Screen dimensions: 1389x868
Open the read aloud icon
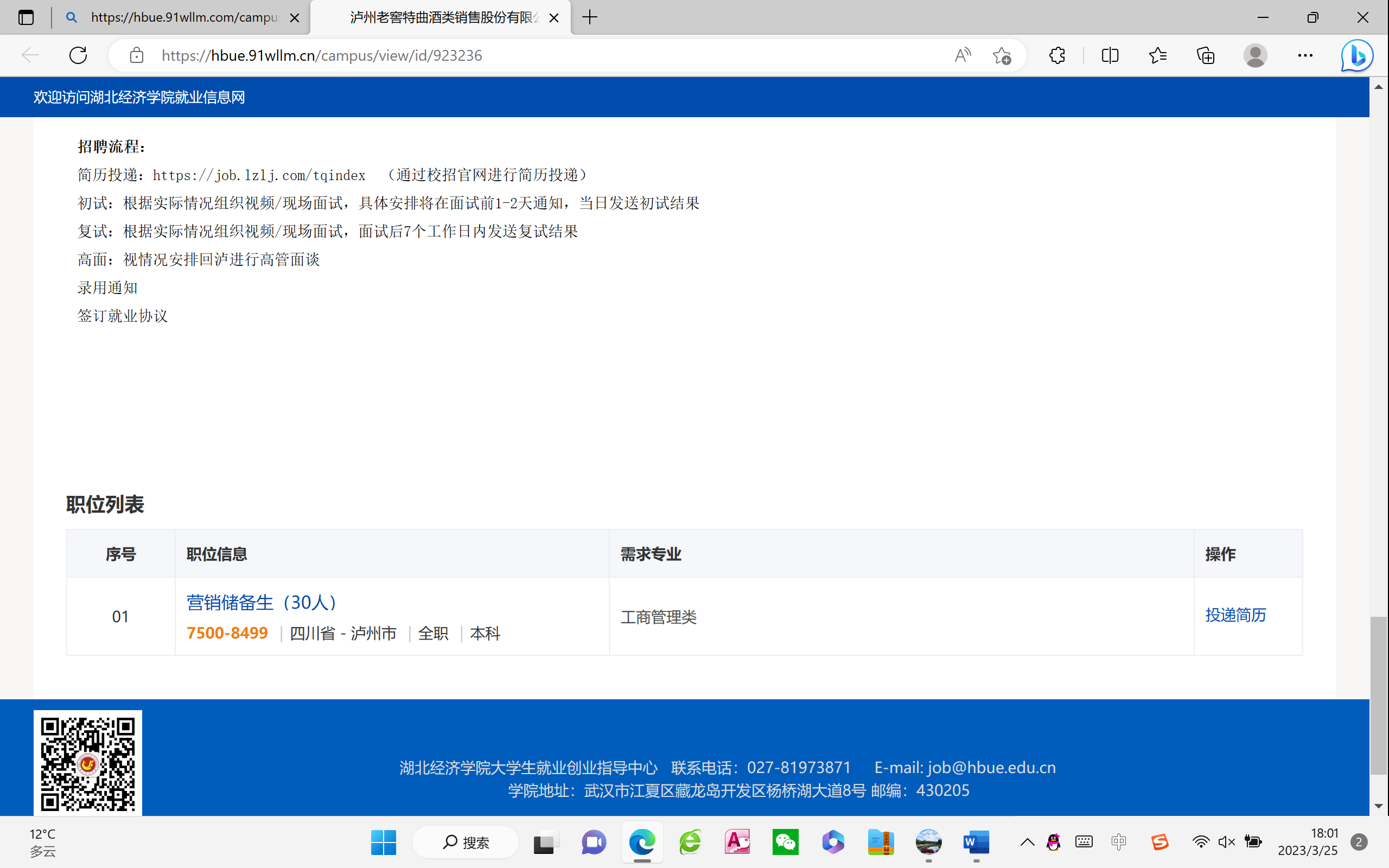(963, 55)
